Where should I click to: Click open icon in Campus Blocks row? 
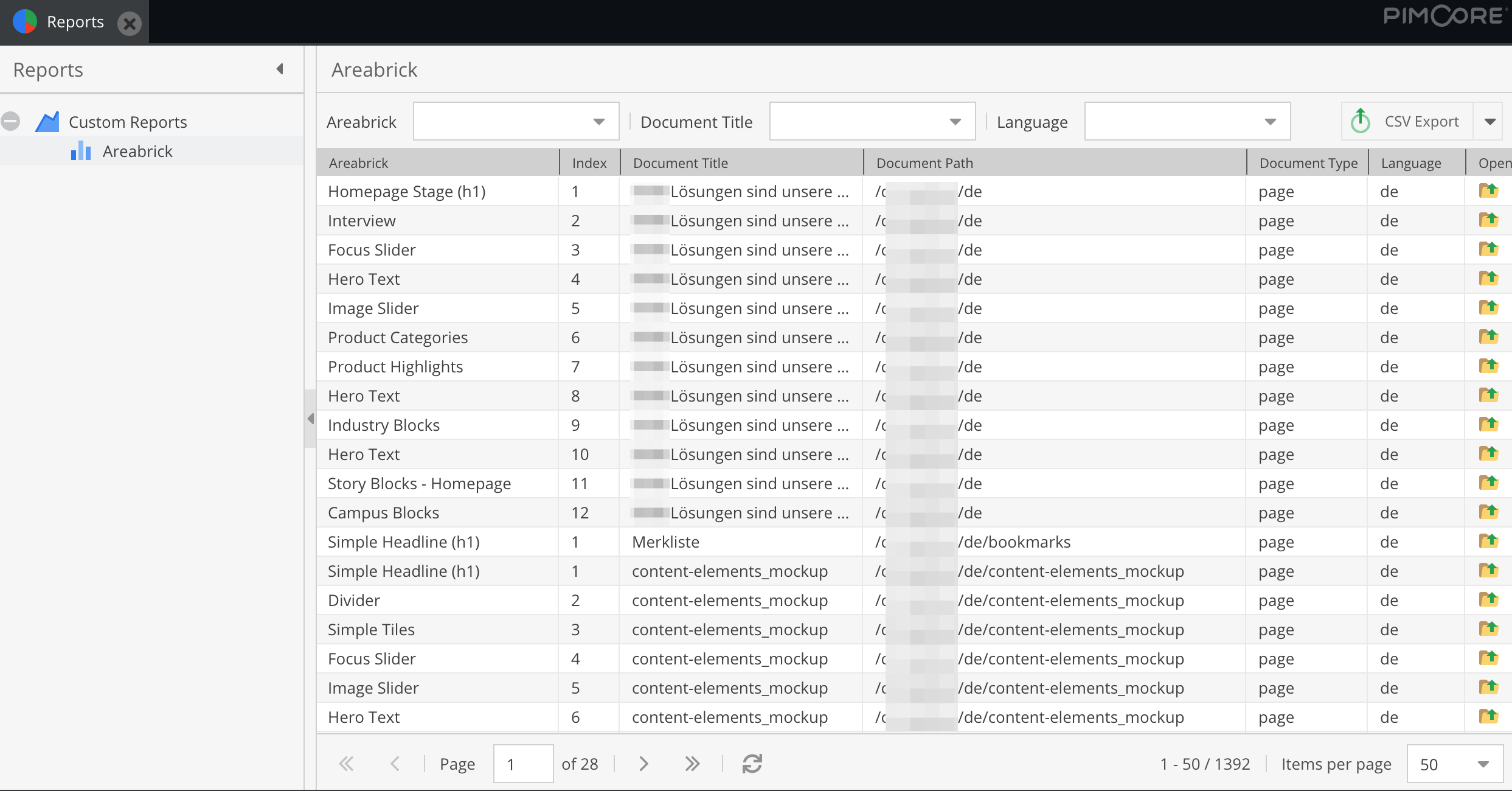point(1488,512)
